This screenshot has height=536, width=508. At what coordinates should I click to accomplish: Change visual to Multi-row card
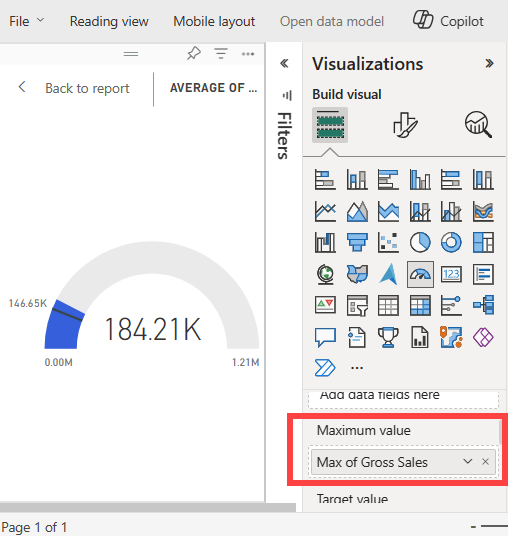[x=483, y=274]
